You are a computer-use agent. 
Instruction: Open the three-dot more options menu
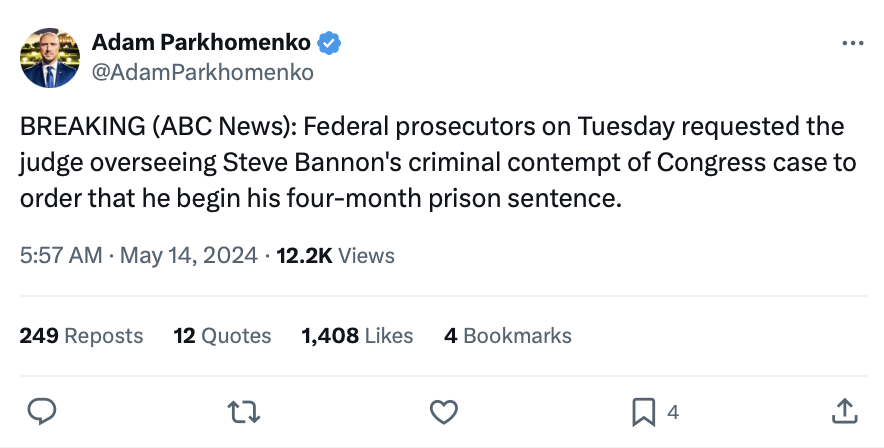[852, 44]
